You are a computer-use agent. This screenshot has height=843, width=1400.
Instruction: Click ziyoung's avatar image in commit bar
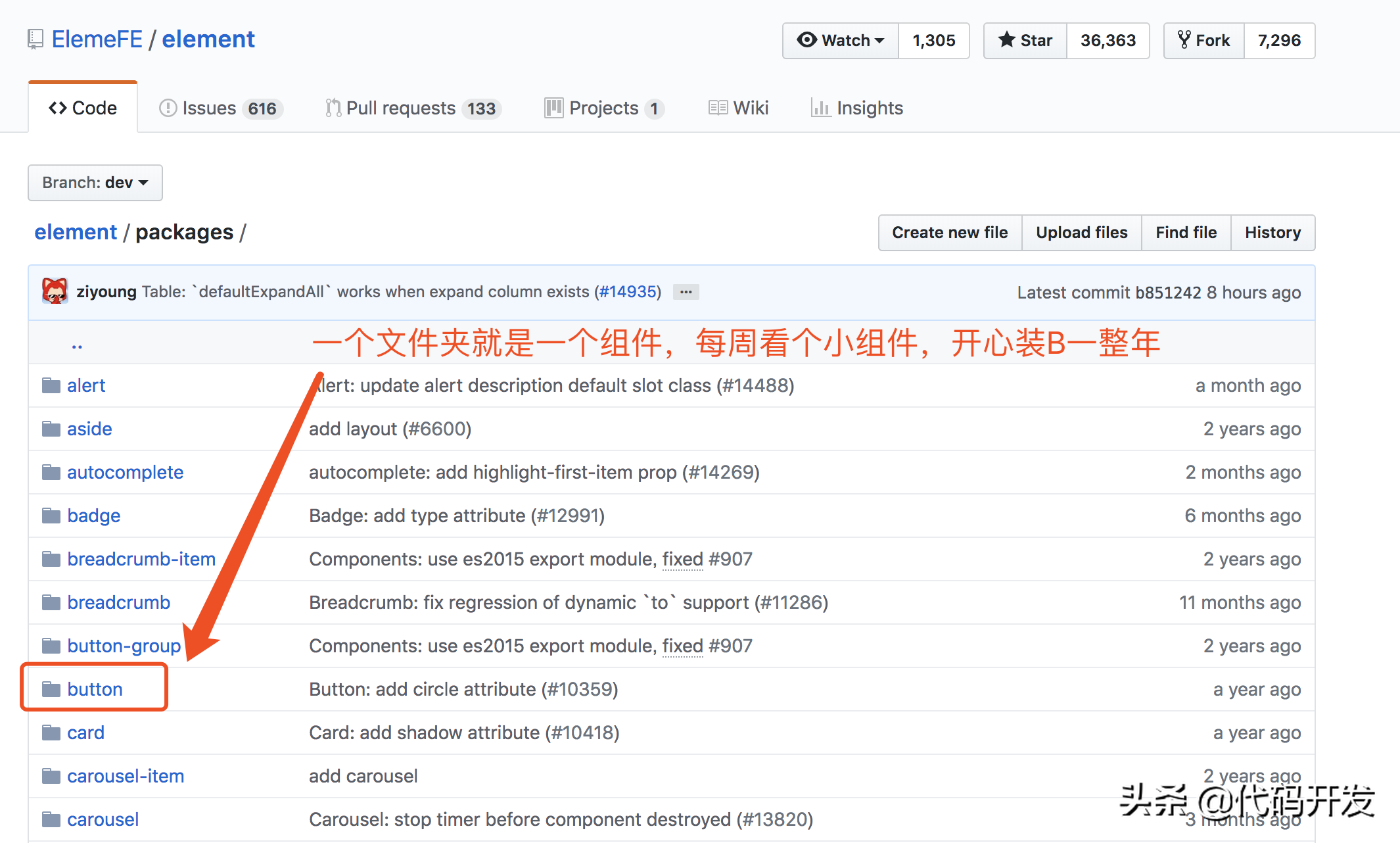55,291
